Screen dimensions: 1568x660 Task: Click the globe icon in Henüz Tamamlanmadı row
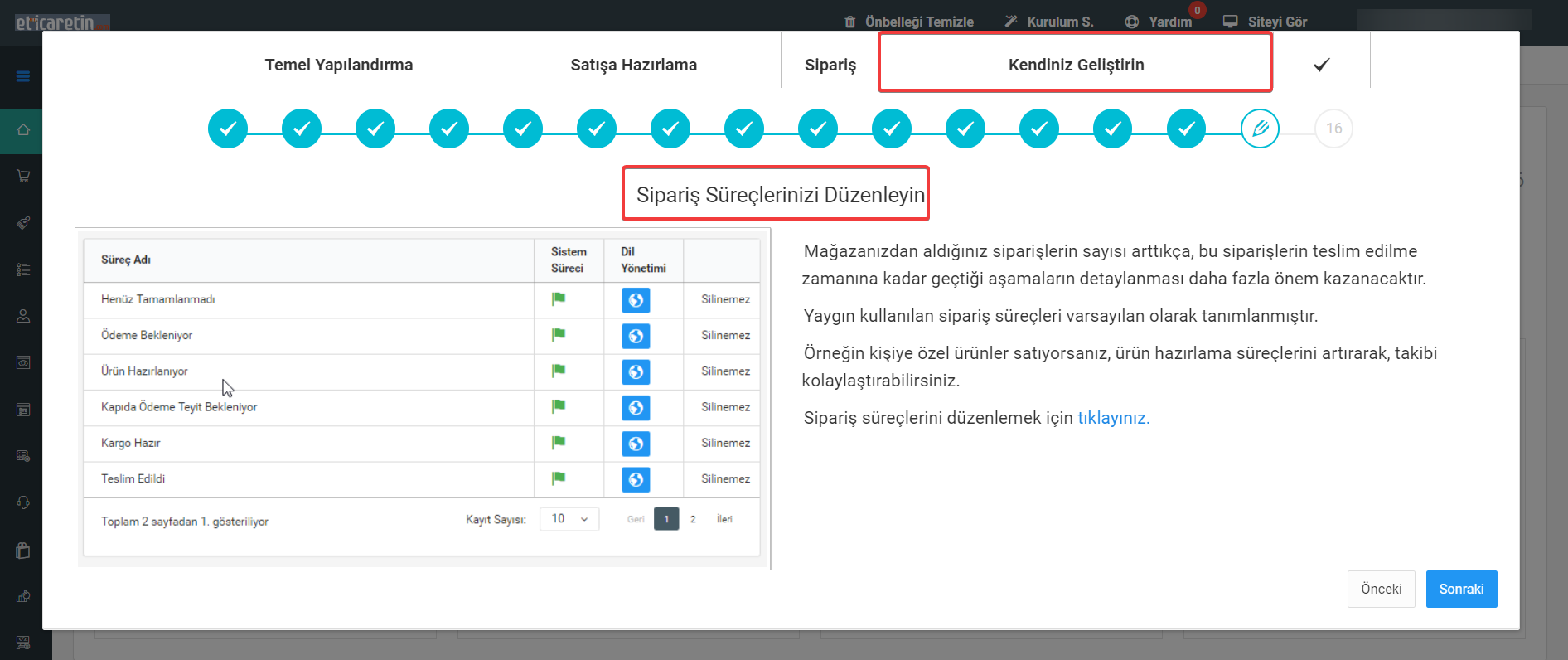[x=636, y=300]
